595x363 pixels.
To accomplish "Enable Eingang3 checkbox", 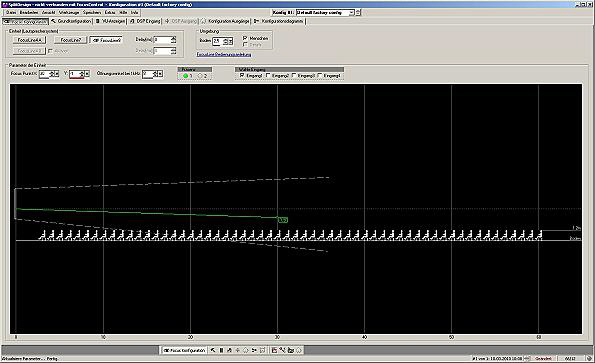I will (x=294, y=75).
